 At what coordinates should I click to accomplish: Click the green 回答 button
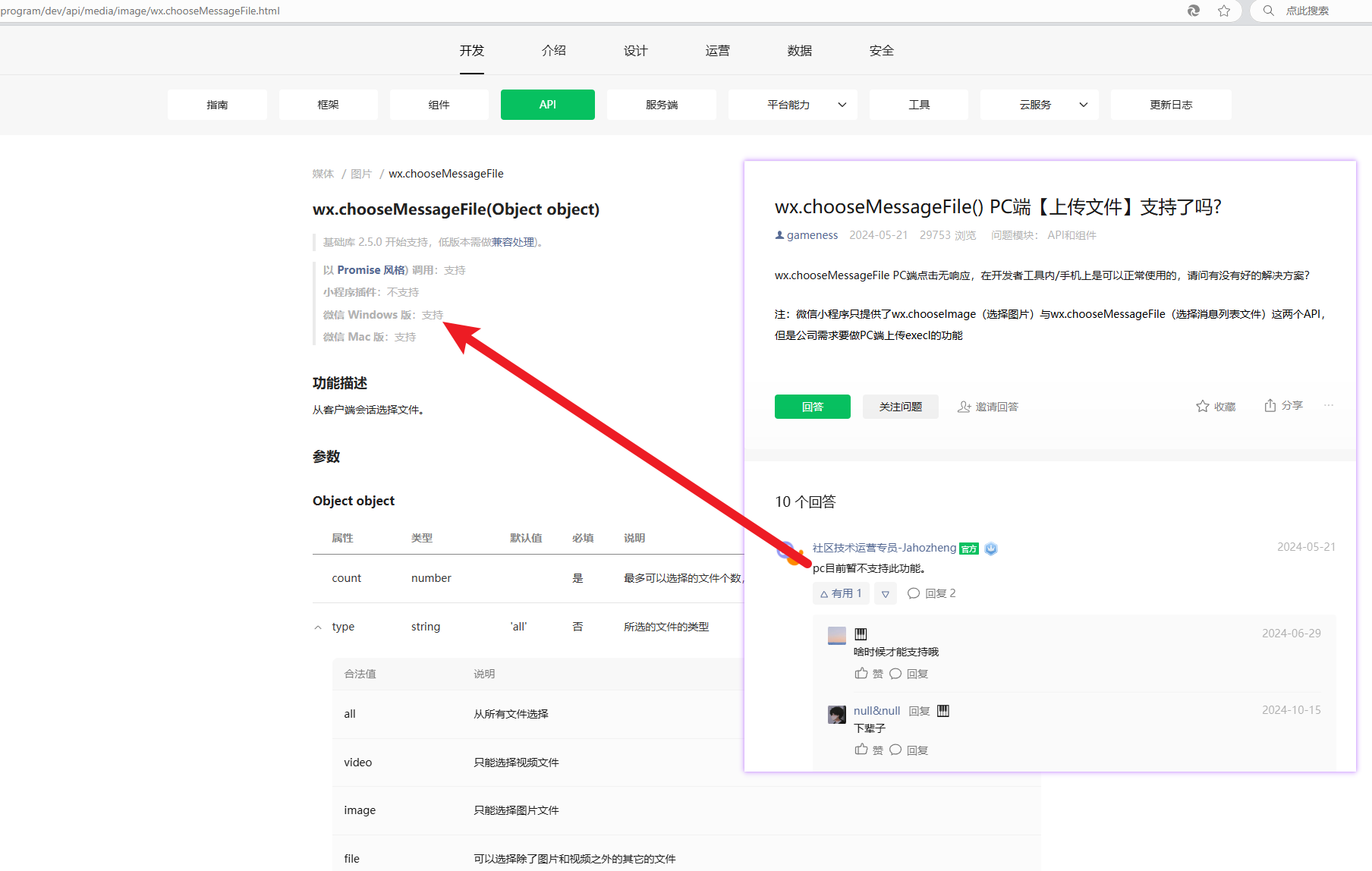813,407
